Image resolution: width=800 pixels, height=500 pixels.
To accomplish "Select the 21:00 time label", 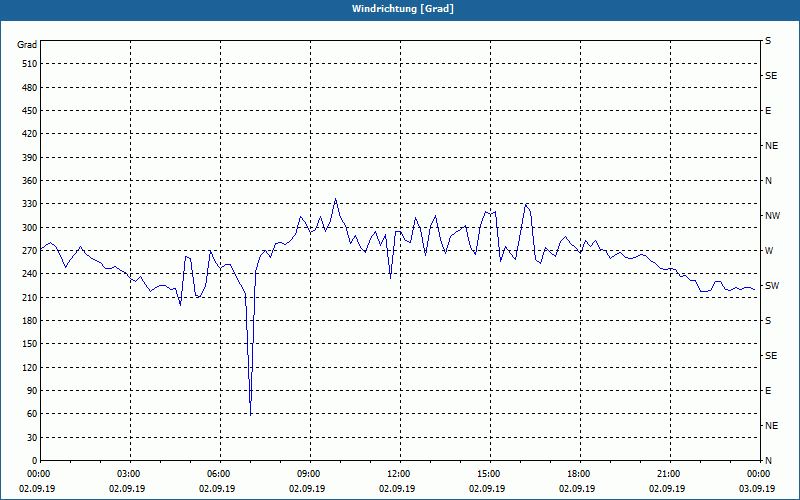I will pos(670,473).
